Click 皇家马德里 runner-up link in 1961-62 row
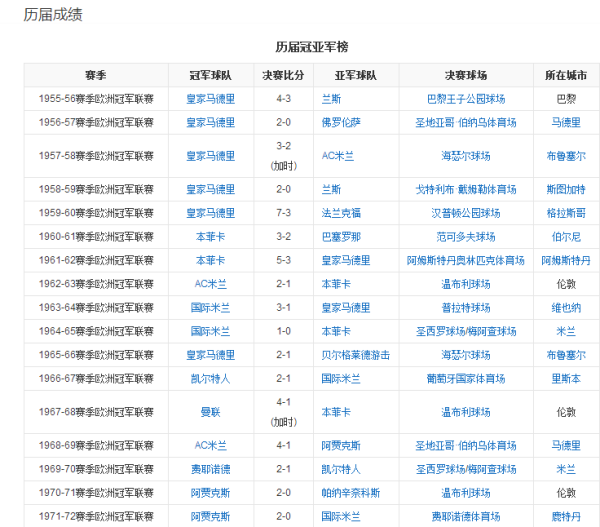 tap(346, 261)
